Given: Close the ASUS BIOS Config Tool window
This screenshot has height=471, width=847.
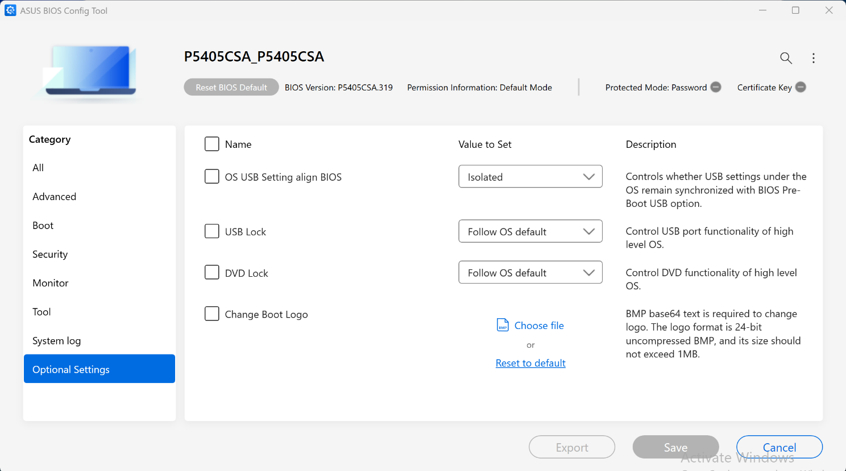Looking at the screenshot, I should 829,10.
